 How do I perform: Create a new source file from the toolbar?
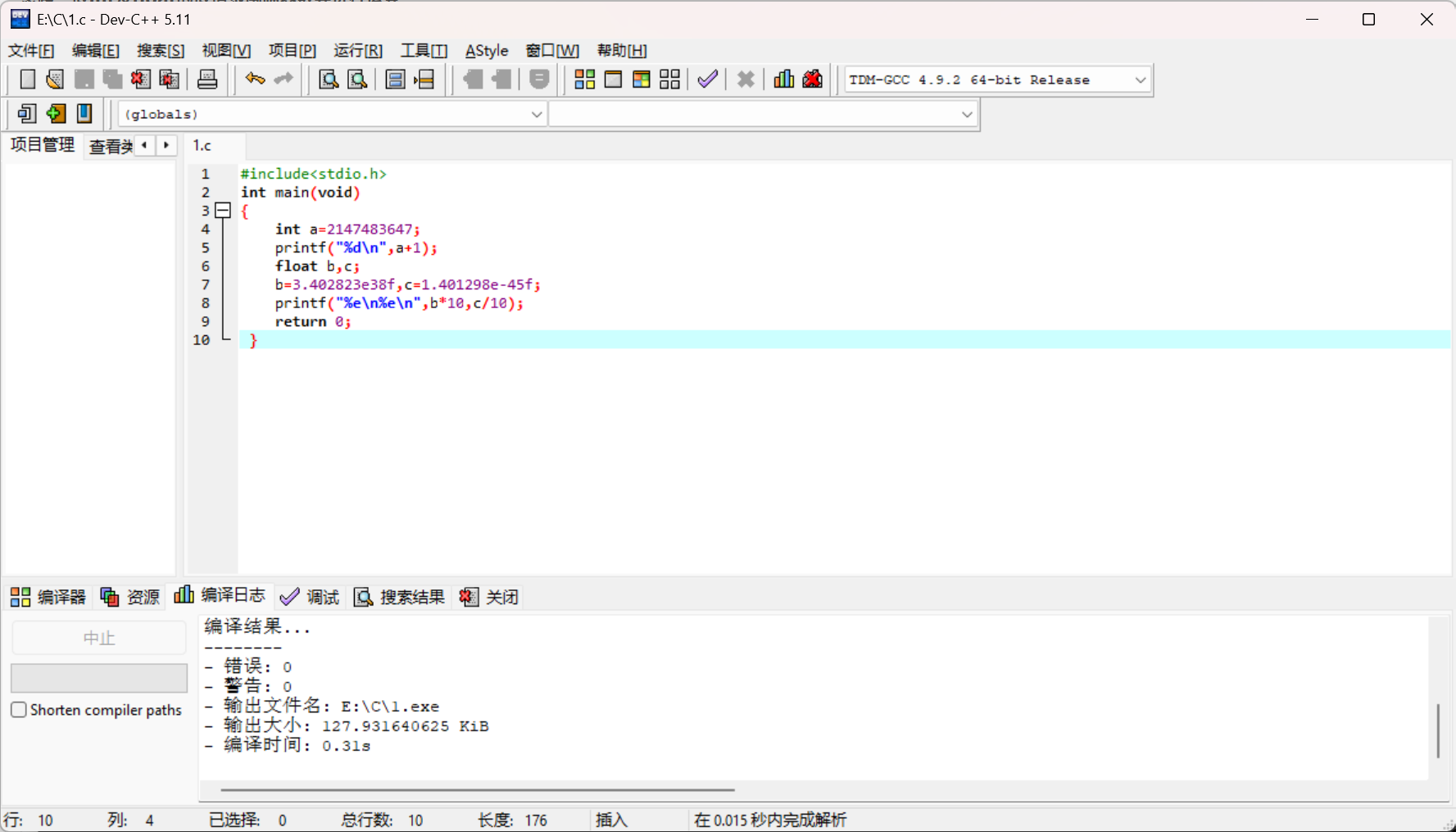[x=27, y=80]
